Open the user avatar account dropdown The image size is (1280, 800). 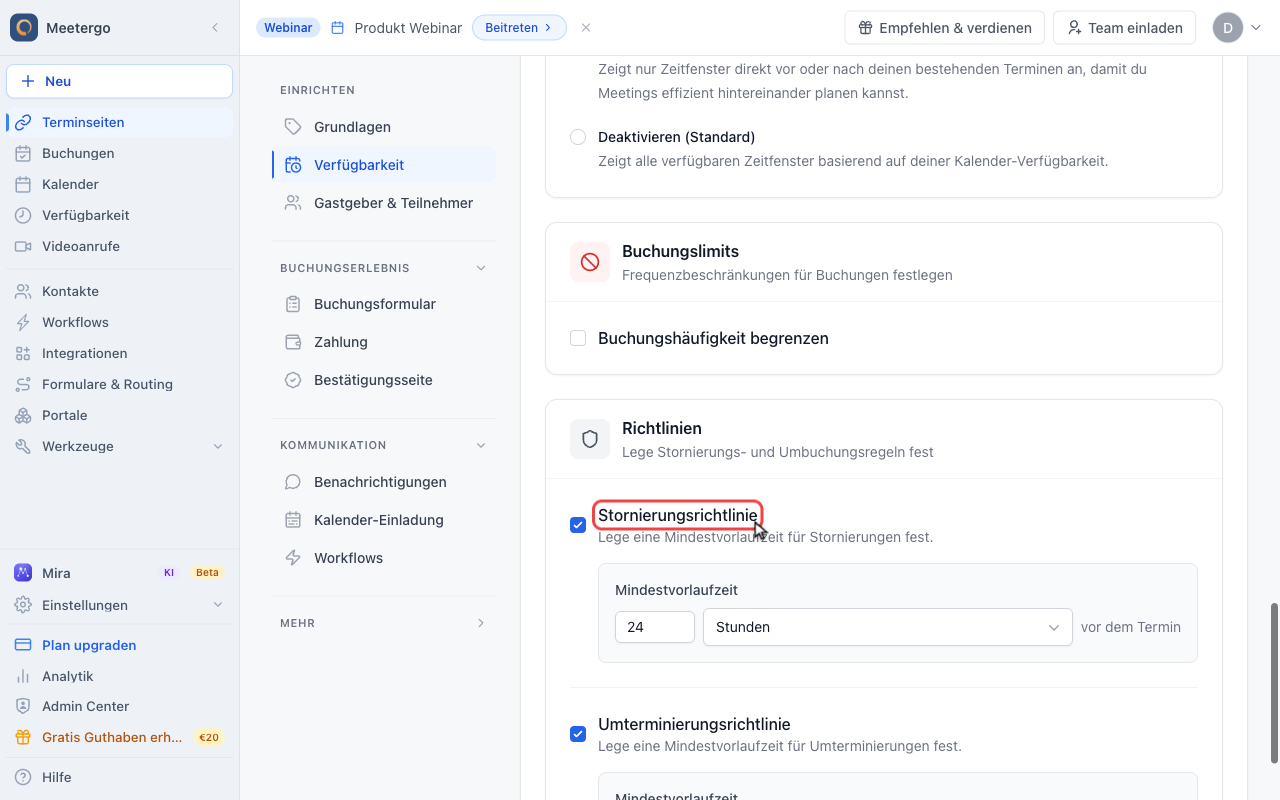[1238, 28]
